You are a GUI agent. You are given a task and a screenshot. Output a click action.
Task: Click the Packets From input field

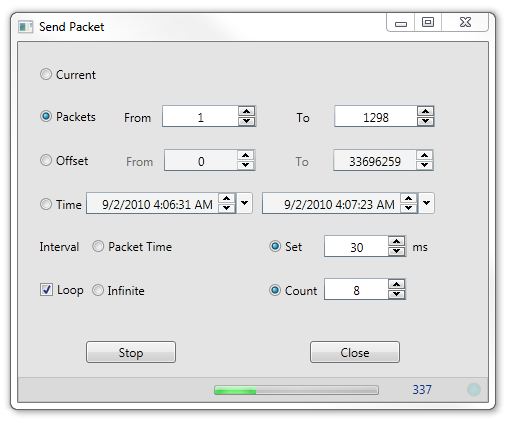(x=200, y=116)
